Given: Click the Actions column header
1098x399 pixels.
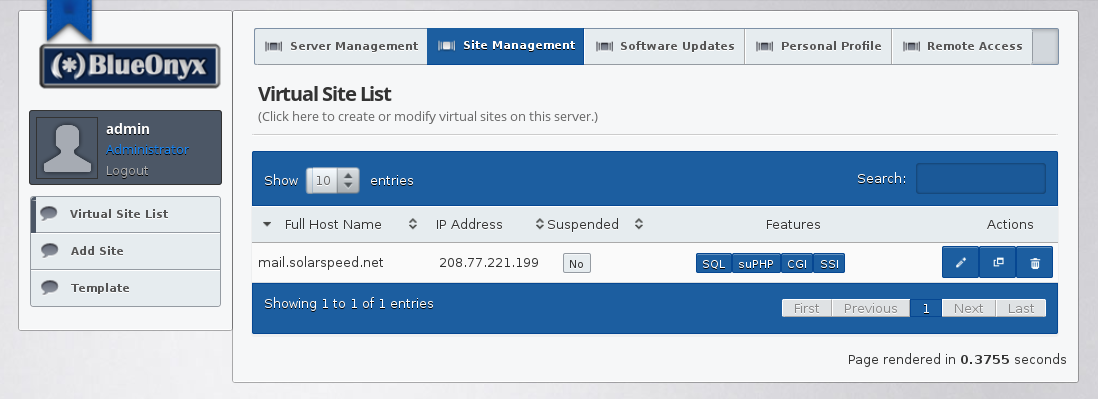Looking at the screenshot, I should coord(1010,225).
